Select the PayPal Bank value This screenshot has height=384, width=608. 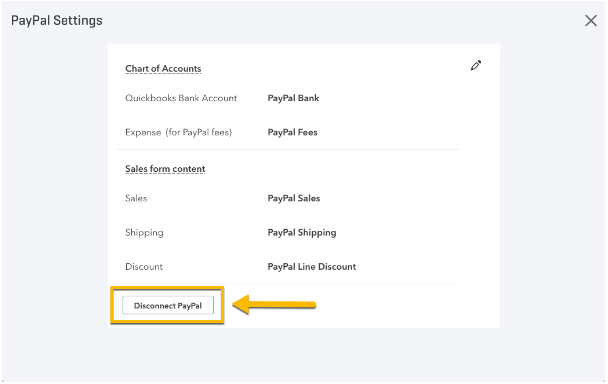(x=293, y=98)
